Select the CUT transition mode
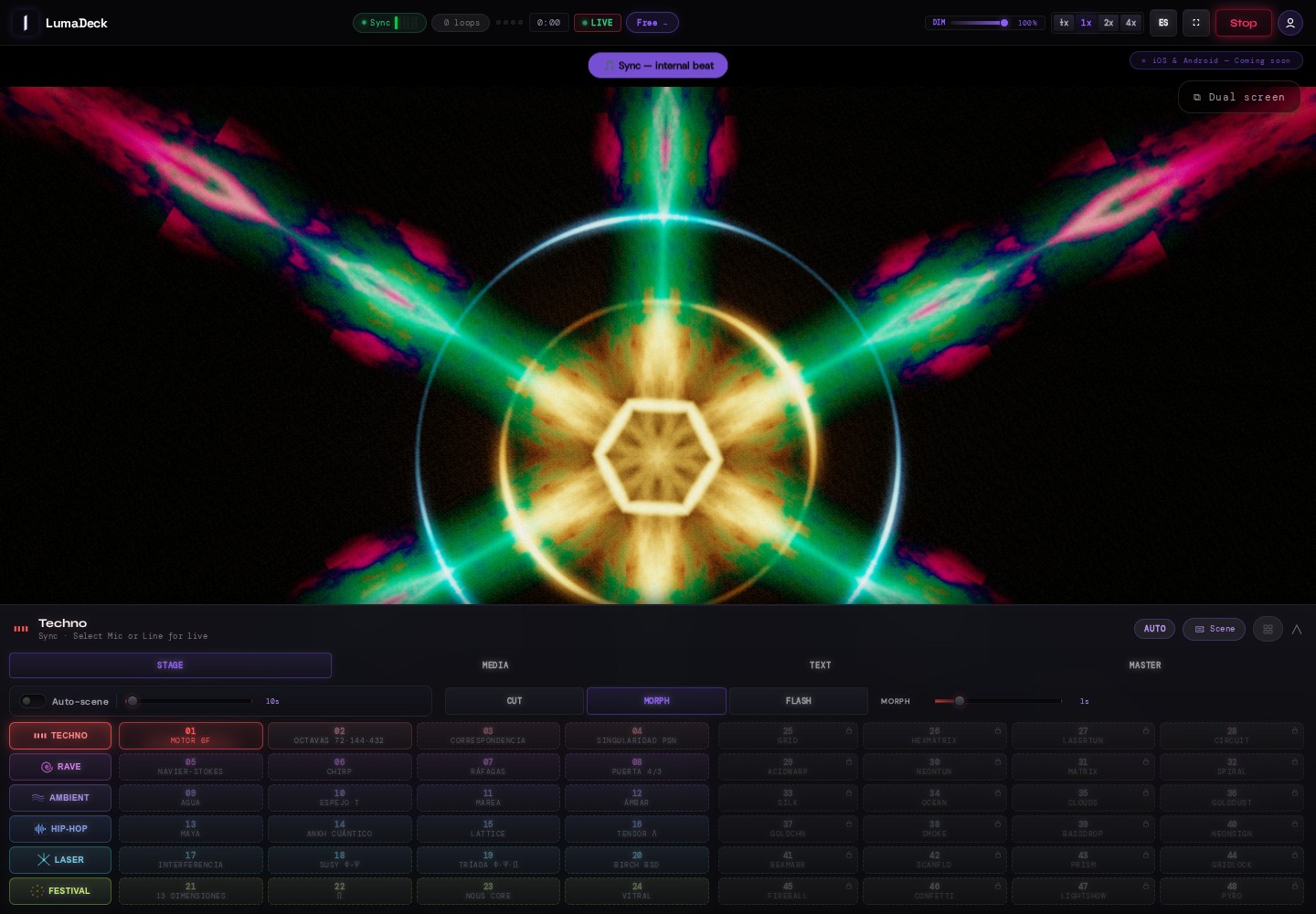Viewport: 1316px width, 914px height. (x=515, y=701)
